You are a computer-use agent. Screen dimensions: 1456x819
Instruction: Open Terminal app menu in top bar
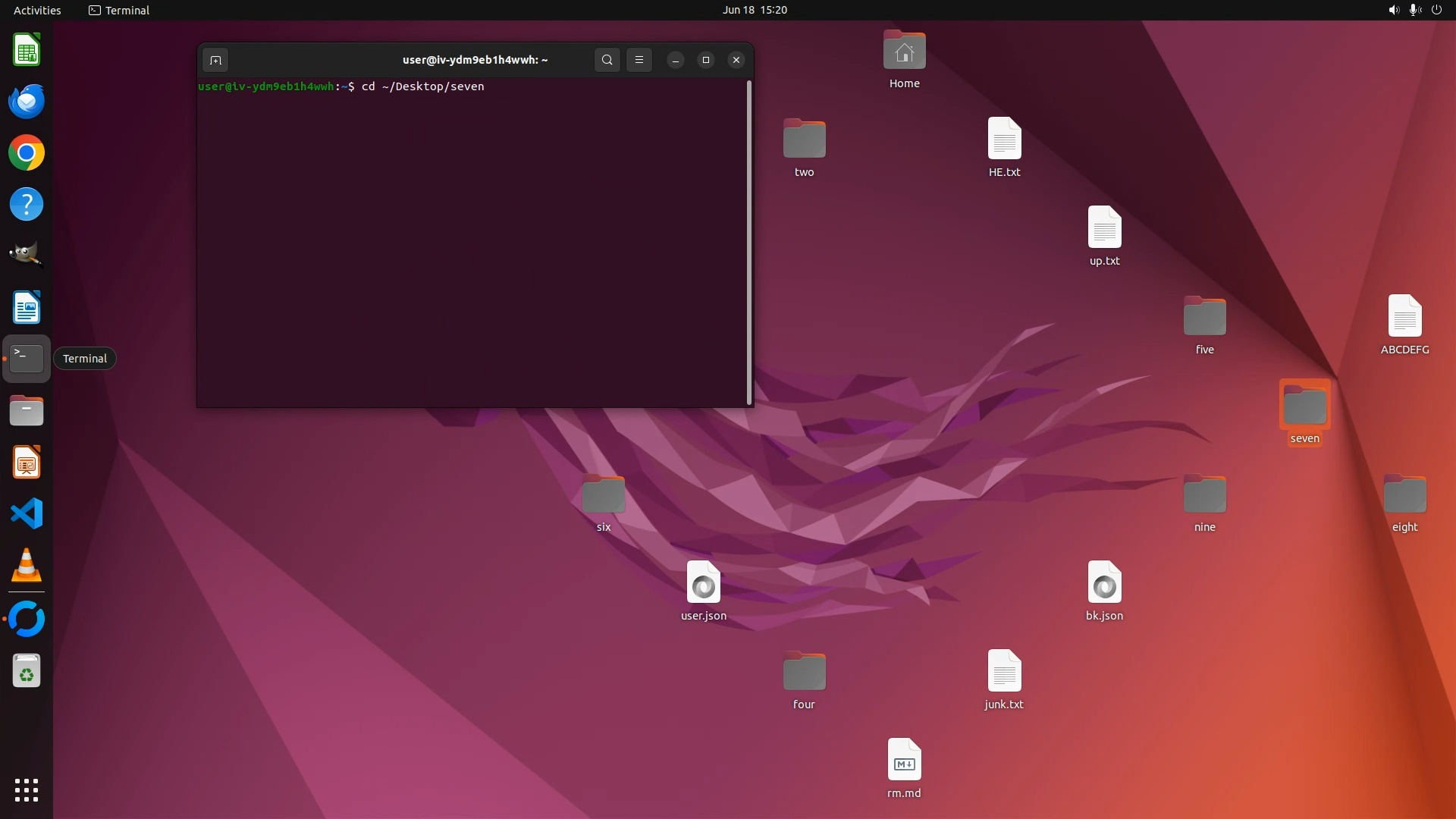click(119, 10)
